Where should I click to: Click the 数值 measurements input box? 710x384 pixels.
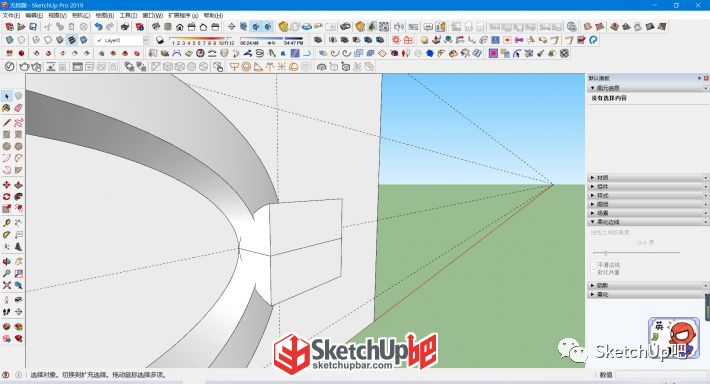pyautogui.click(x=662, y=375)
